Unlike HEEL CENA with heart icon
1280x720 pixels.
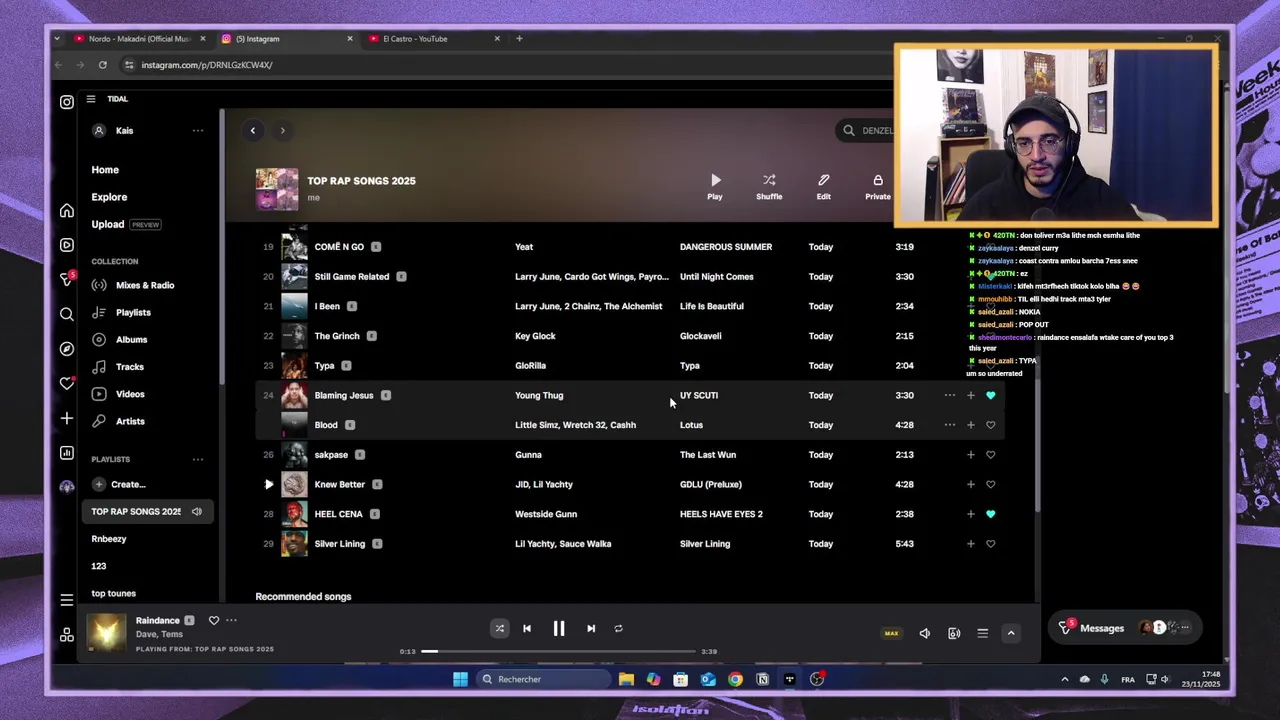990,514
